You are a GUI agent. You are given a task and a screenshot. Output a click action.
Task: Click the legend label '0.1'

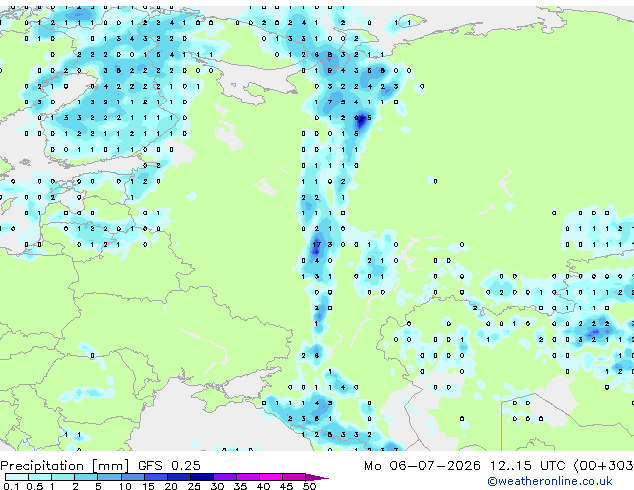tap(11, 486)
